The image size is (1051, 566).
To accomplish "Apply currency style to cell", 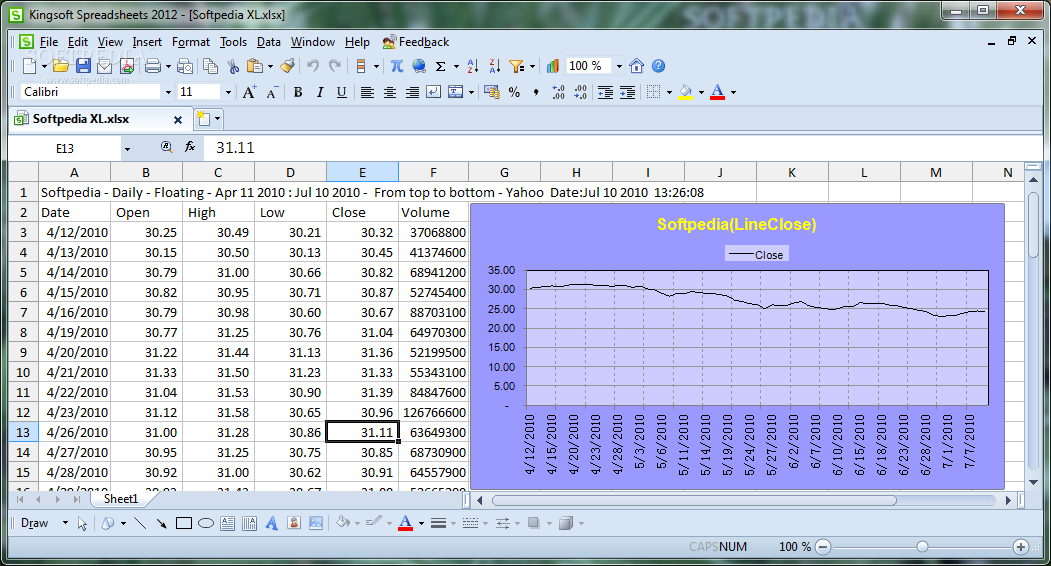I will [x=492, y=92].
